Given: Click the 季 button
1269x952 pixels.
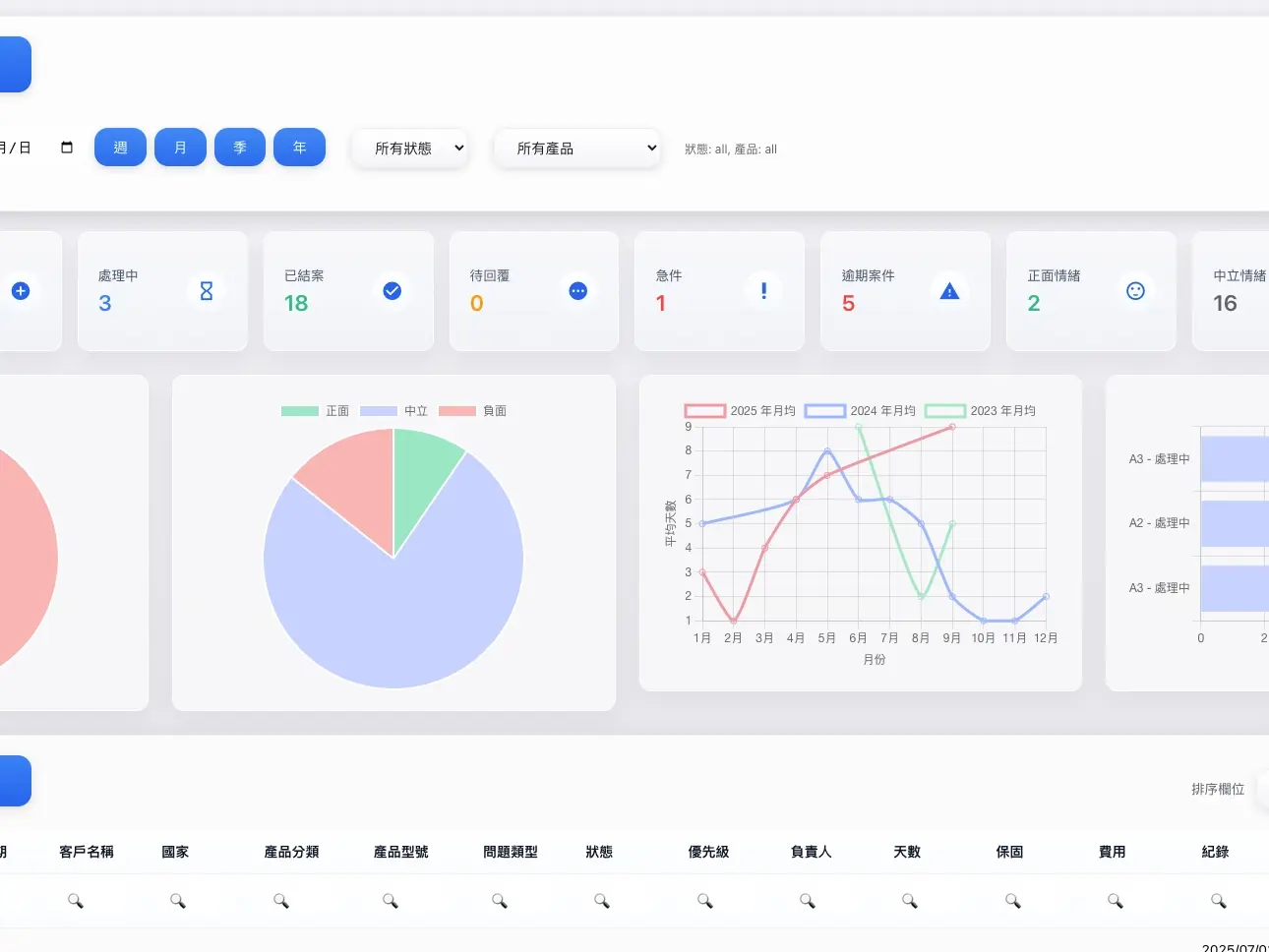Looking at the screenshot, I should click(x=239, y=147).
